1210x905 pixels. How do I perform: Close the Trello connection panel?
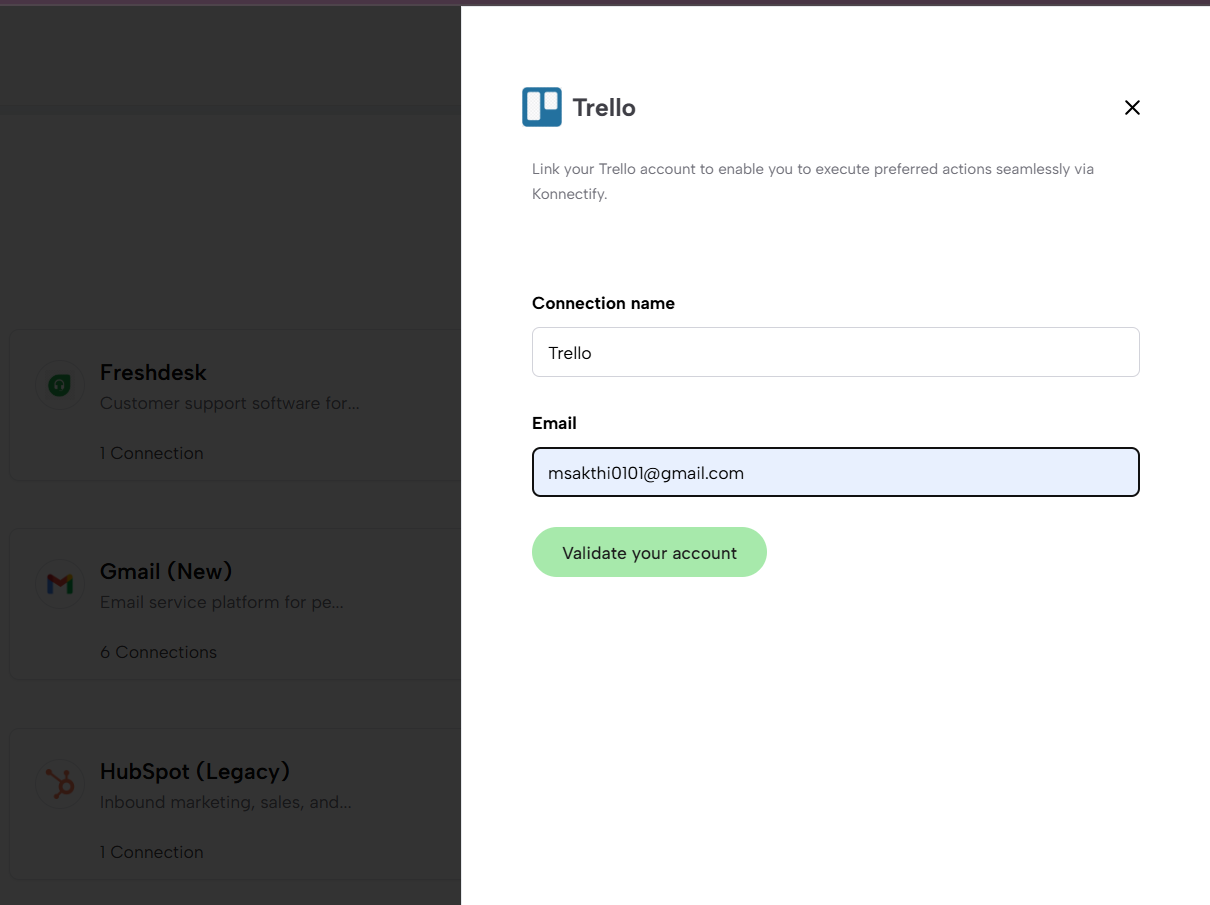tap(1132, 107)
